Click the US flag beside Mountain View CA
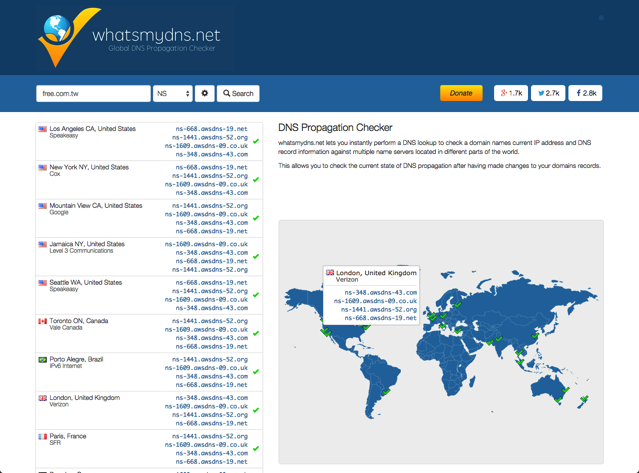Image resolution: width=639 pixels, height=473 pixels. point(42,206)
